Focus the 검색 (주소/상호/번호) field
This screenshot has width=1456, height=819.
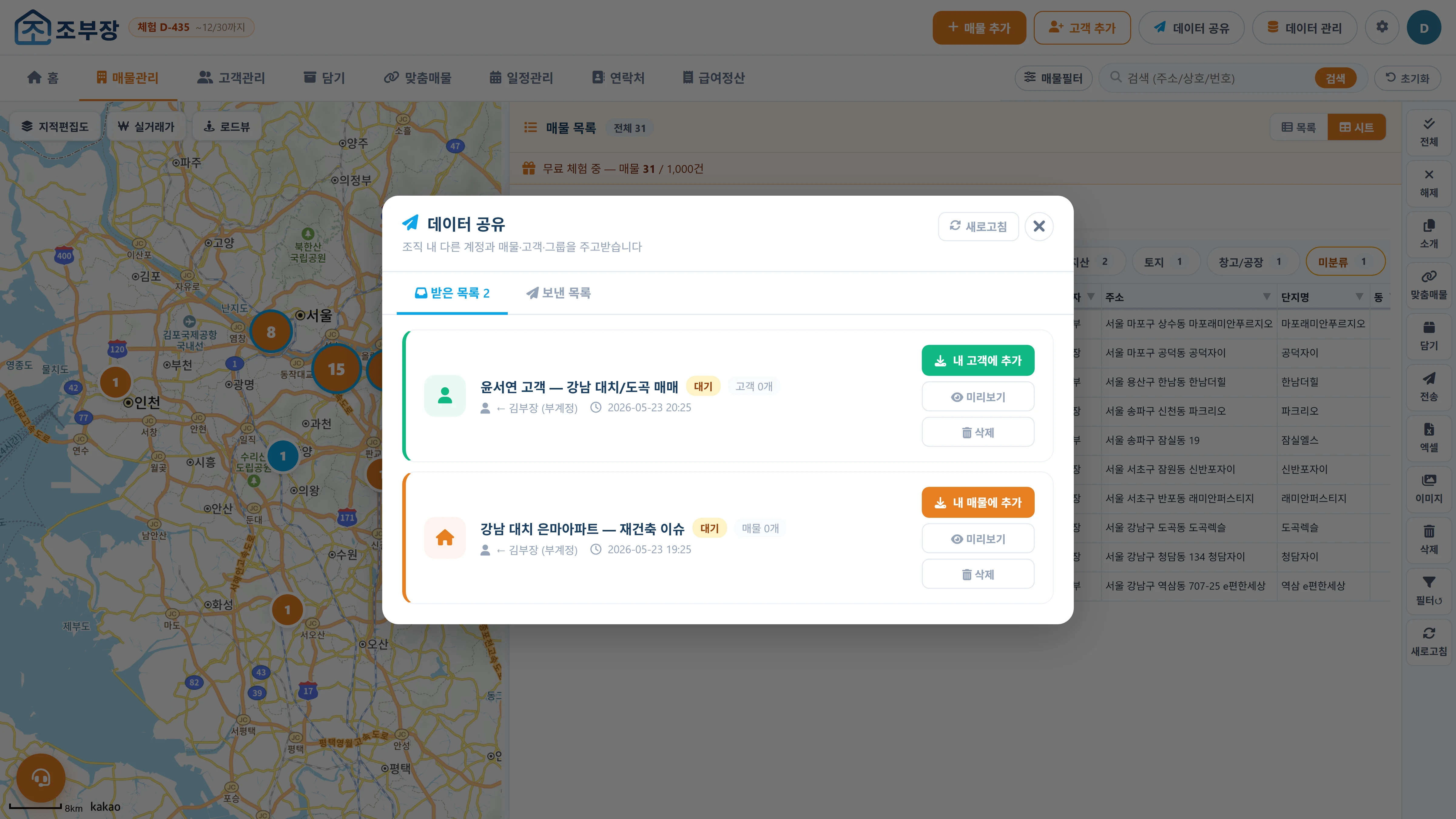tap(1215, 78)
